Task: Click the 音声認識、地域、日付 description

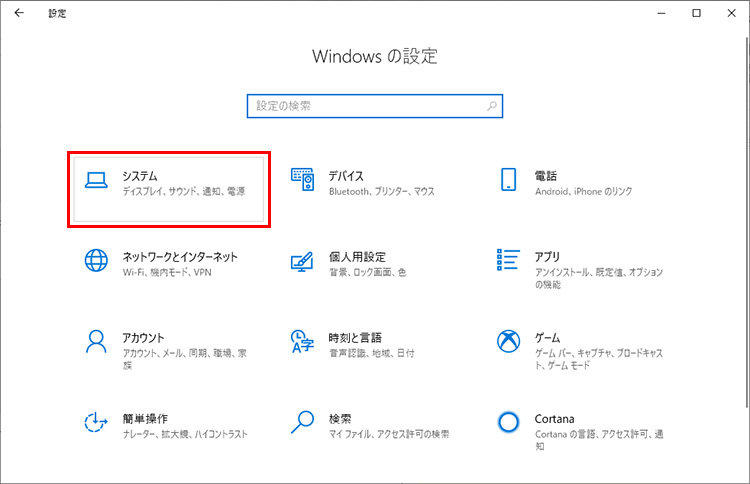Action: [x=371, y=353]
